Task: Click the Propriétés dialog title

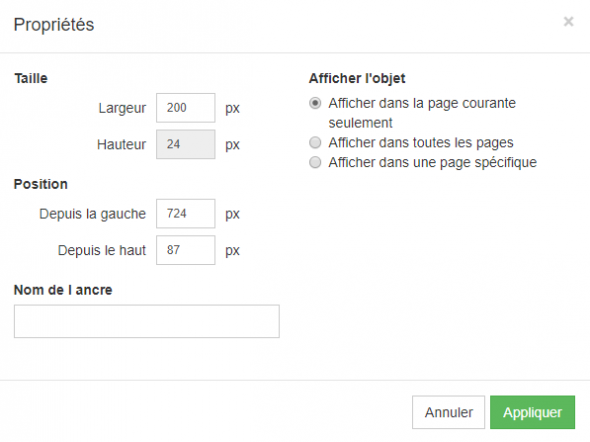Action: 54,25
